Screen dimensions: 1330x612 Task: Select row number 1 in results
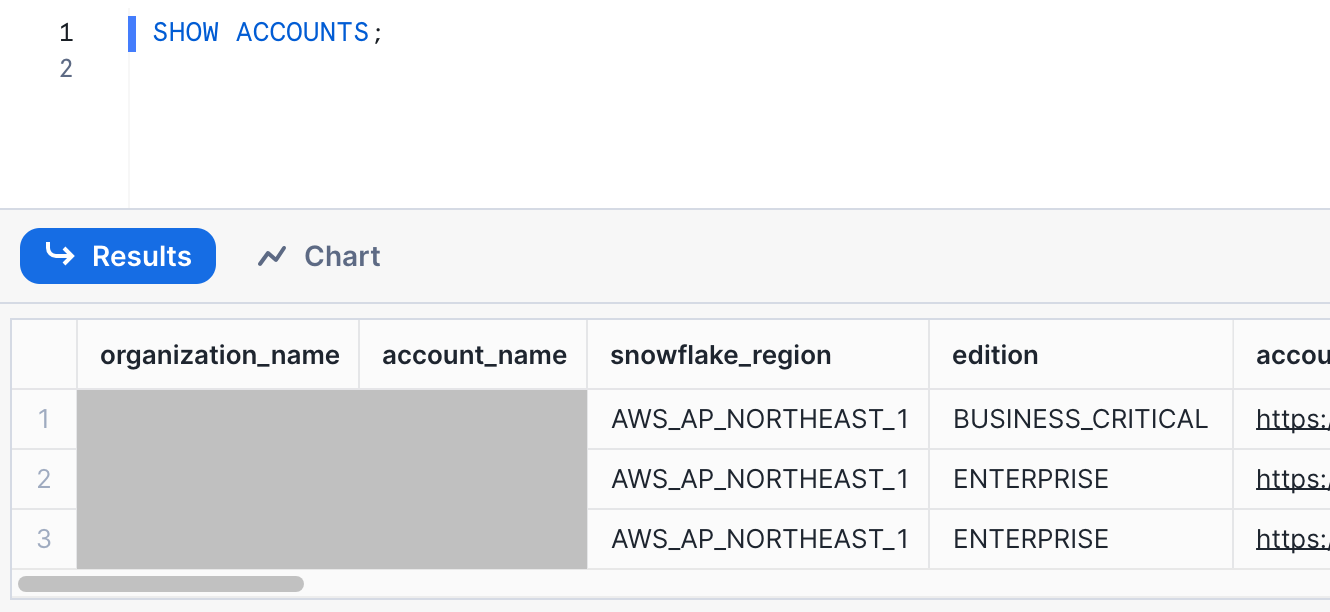click(44, 419)
